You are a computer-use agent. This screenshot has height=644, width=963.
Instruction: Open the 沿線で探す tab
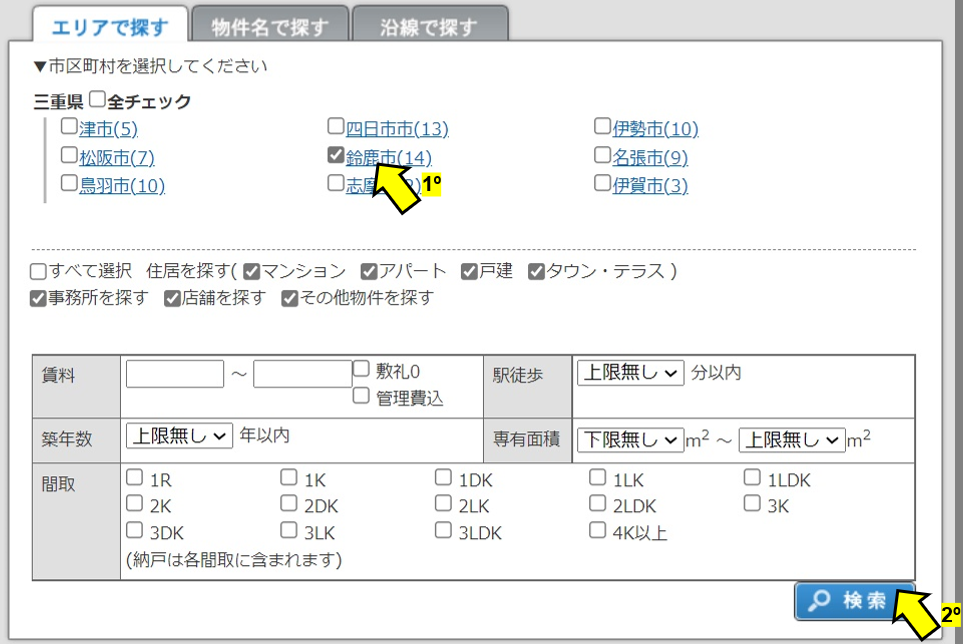[x=430, y=27]
